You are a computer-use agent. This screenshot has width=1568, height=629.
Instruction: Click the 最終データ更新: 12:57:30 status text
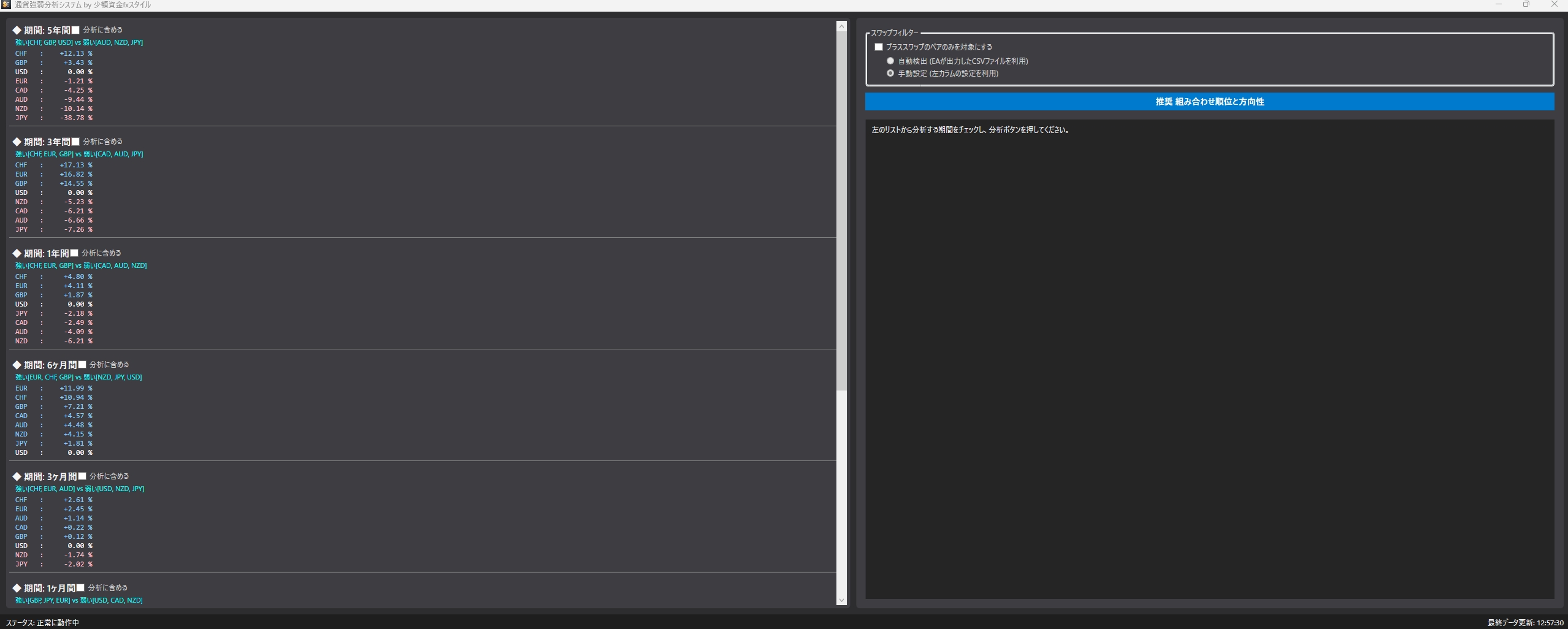click(x=1526, y=623)
